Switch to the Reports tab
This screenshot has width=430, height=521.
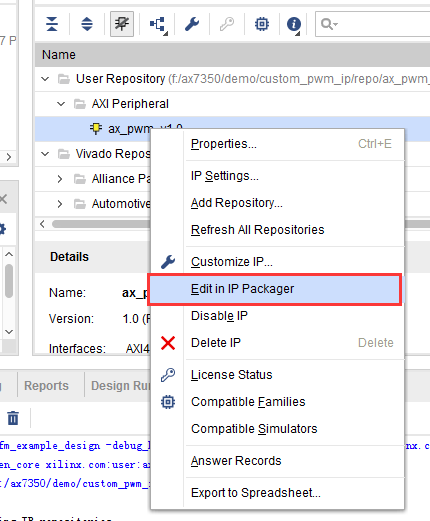(46, 386)
